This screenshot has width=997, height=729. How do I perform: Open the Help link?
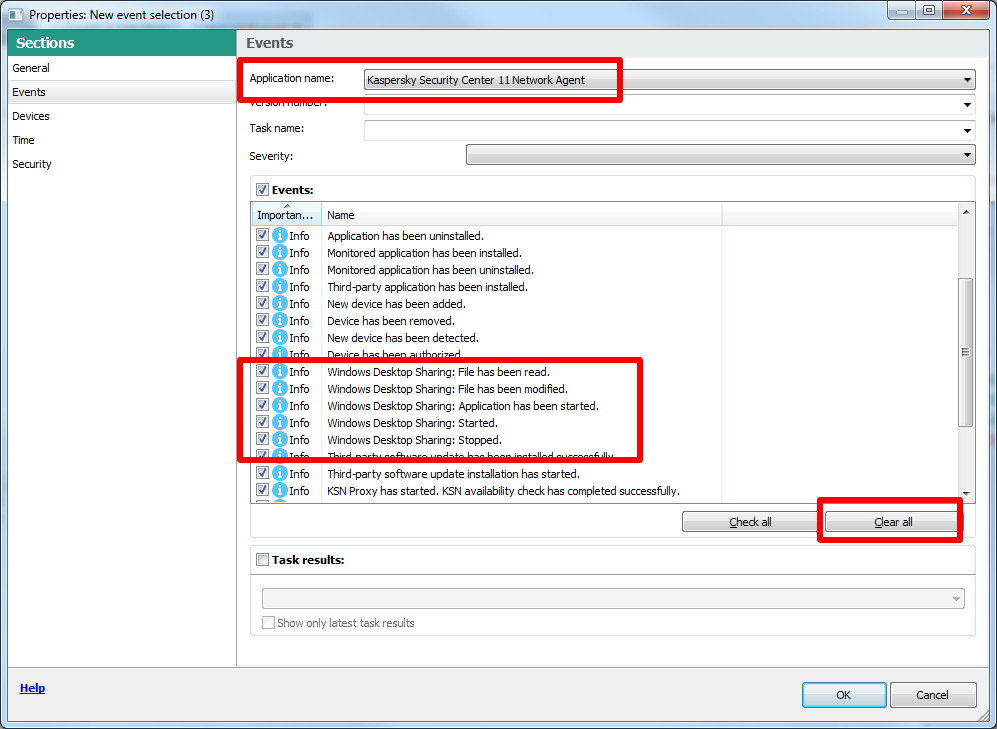point(32,688)
